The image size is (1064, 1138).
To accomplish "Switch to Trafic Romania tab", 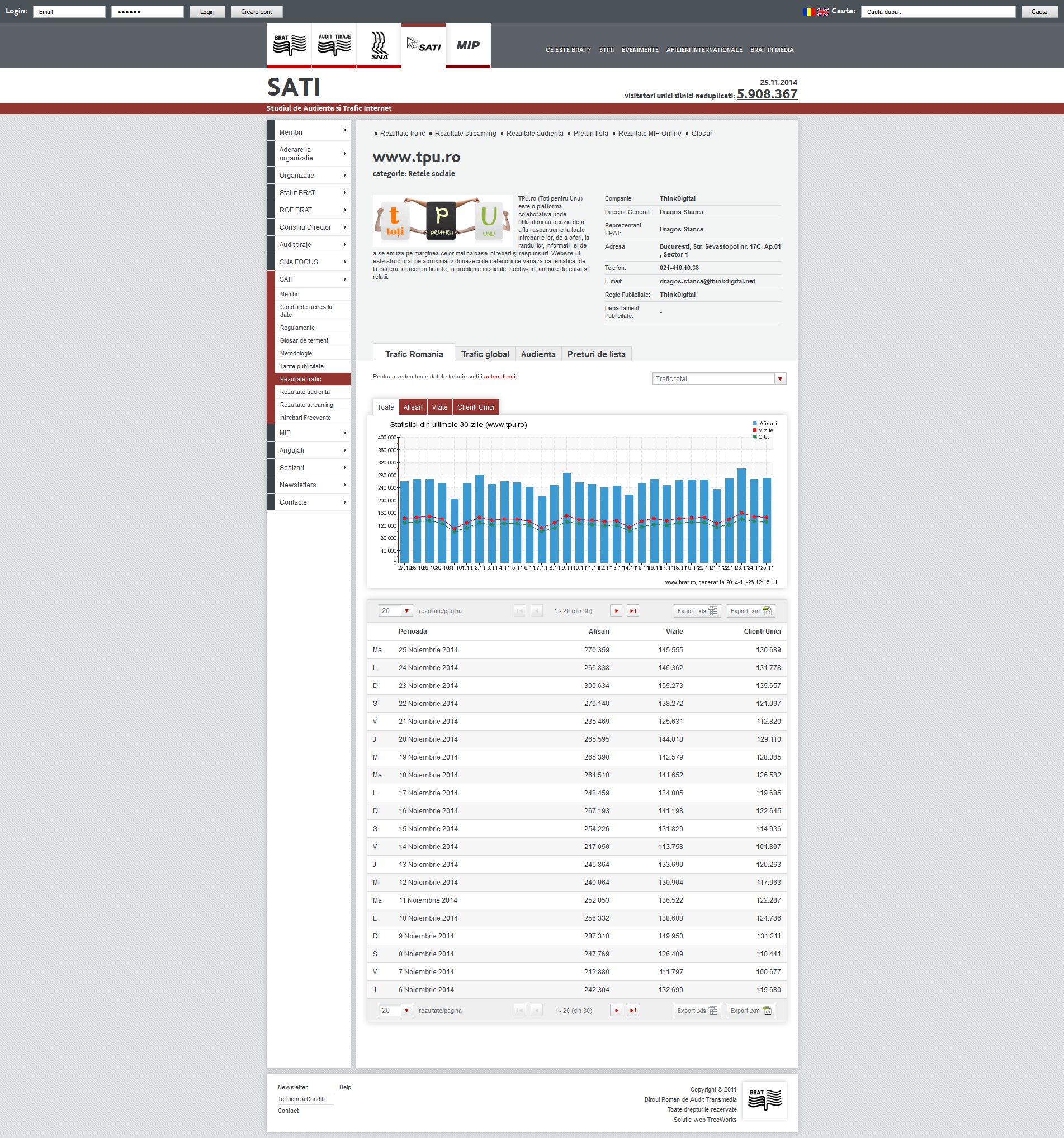I will pos(414,354).
